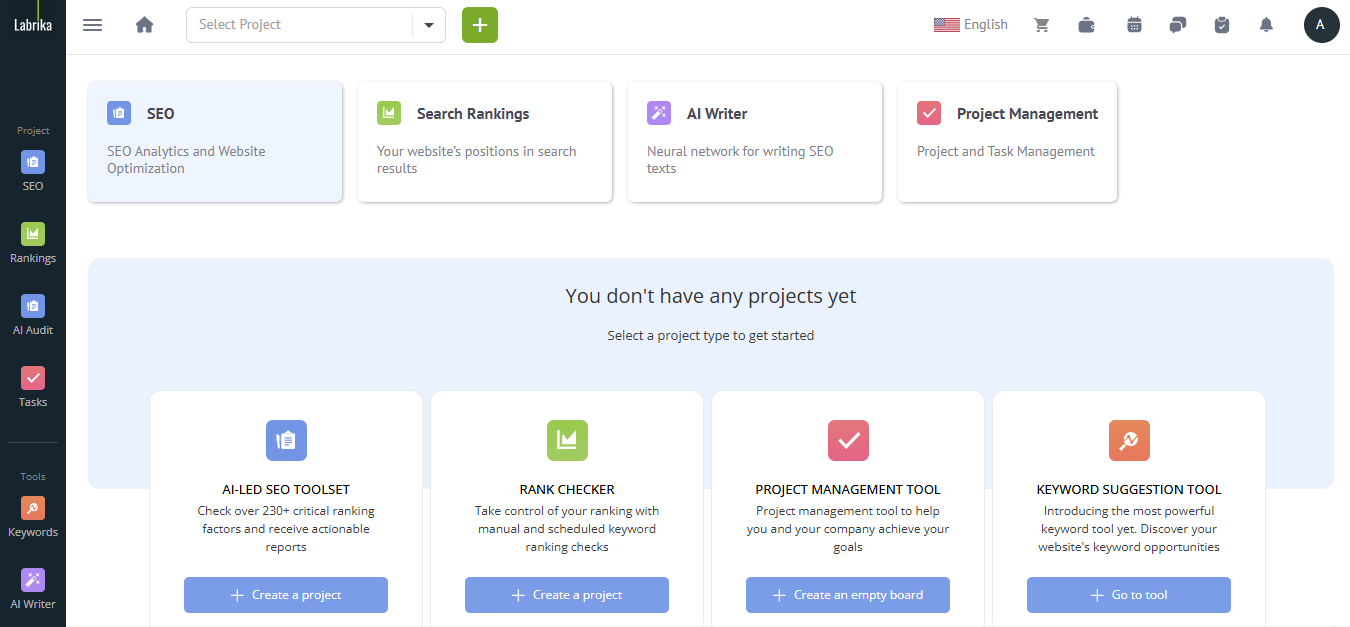The image size is (1350, 627).
Task: Click the green plus add-project button
Action: 480,25
